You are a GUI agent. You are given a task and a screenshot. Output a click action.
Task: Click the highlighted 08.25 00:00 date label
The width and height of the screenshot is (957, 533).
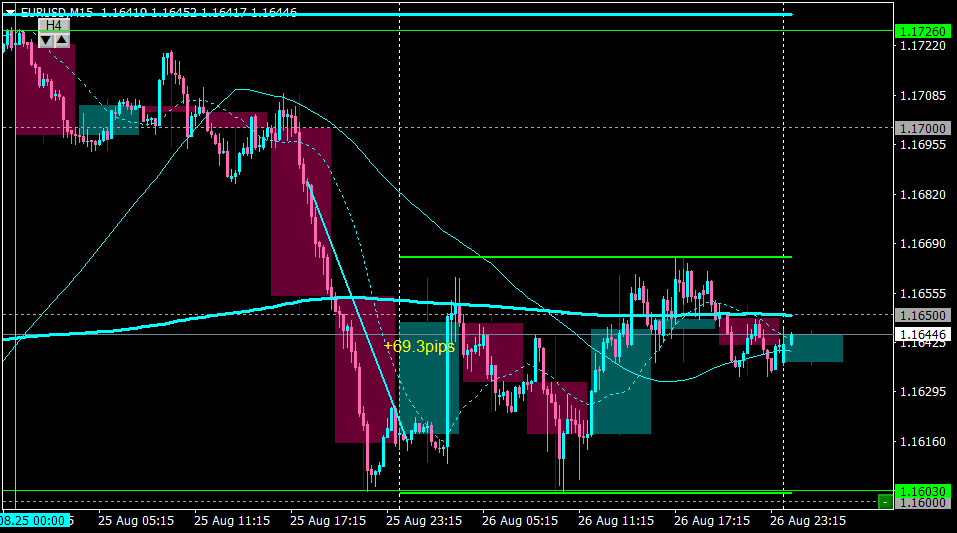[35, 521]
